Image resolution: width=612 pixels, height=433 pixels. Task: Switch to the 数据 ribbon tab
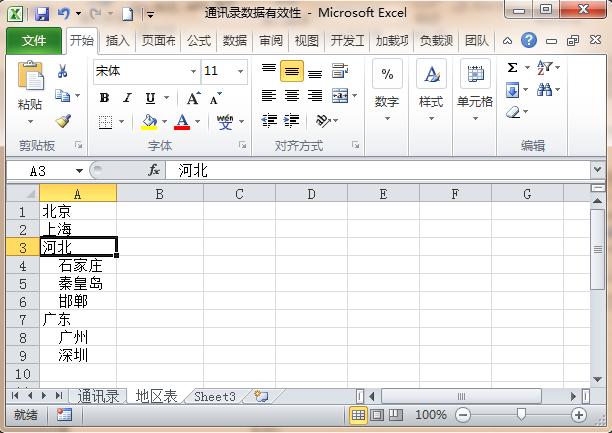click(x=235, y=41)
